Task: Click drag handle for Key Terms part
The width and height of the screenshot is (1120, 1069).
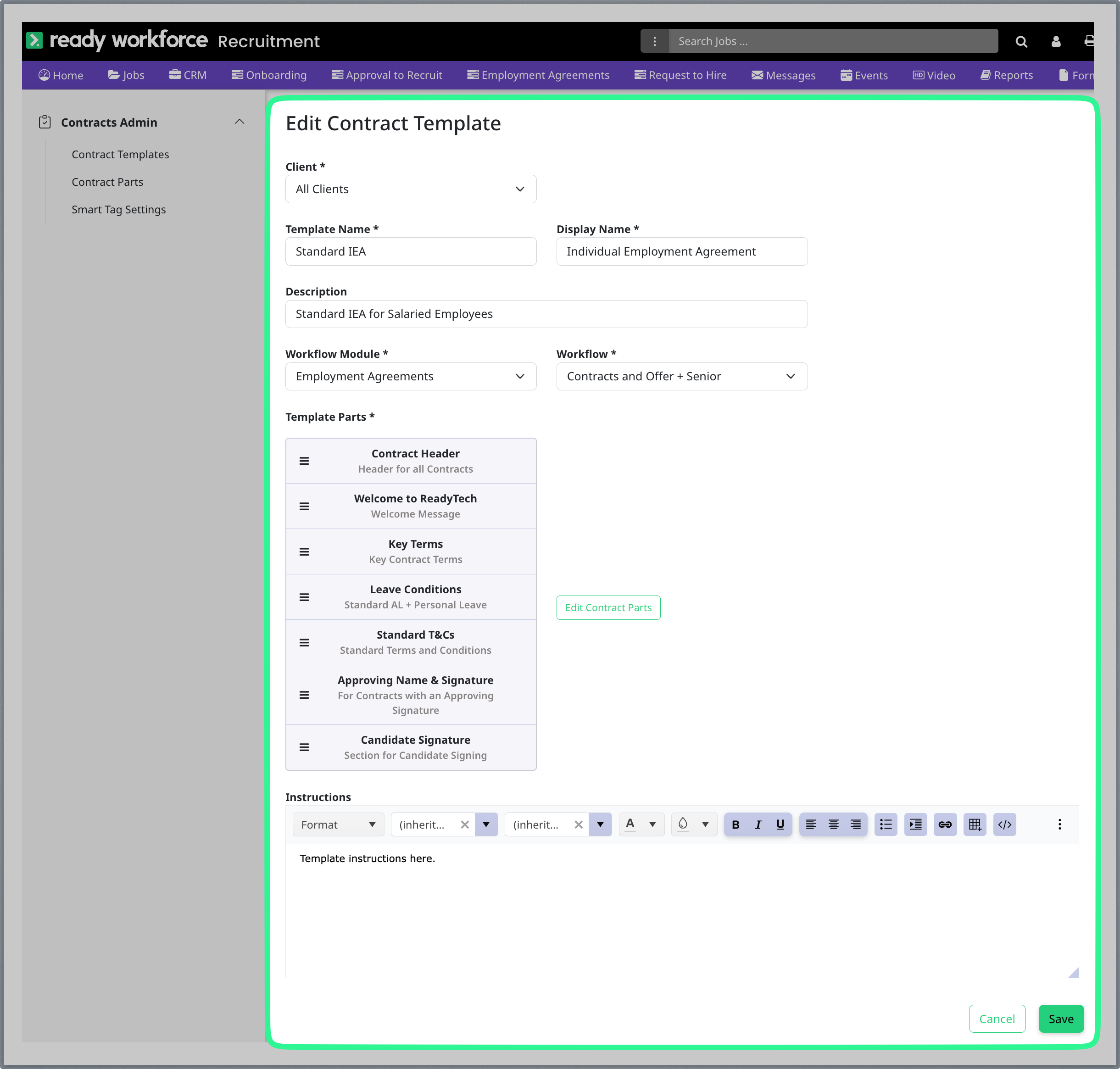Action: click(304, 551)
